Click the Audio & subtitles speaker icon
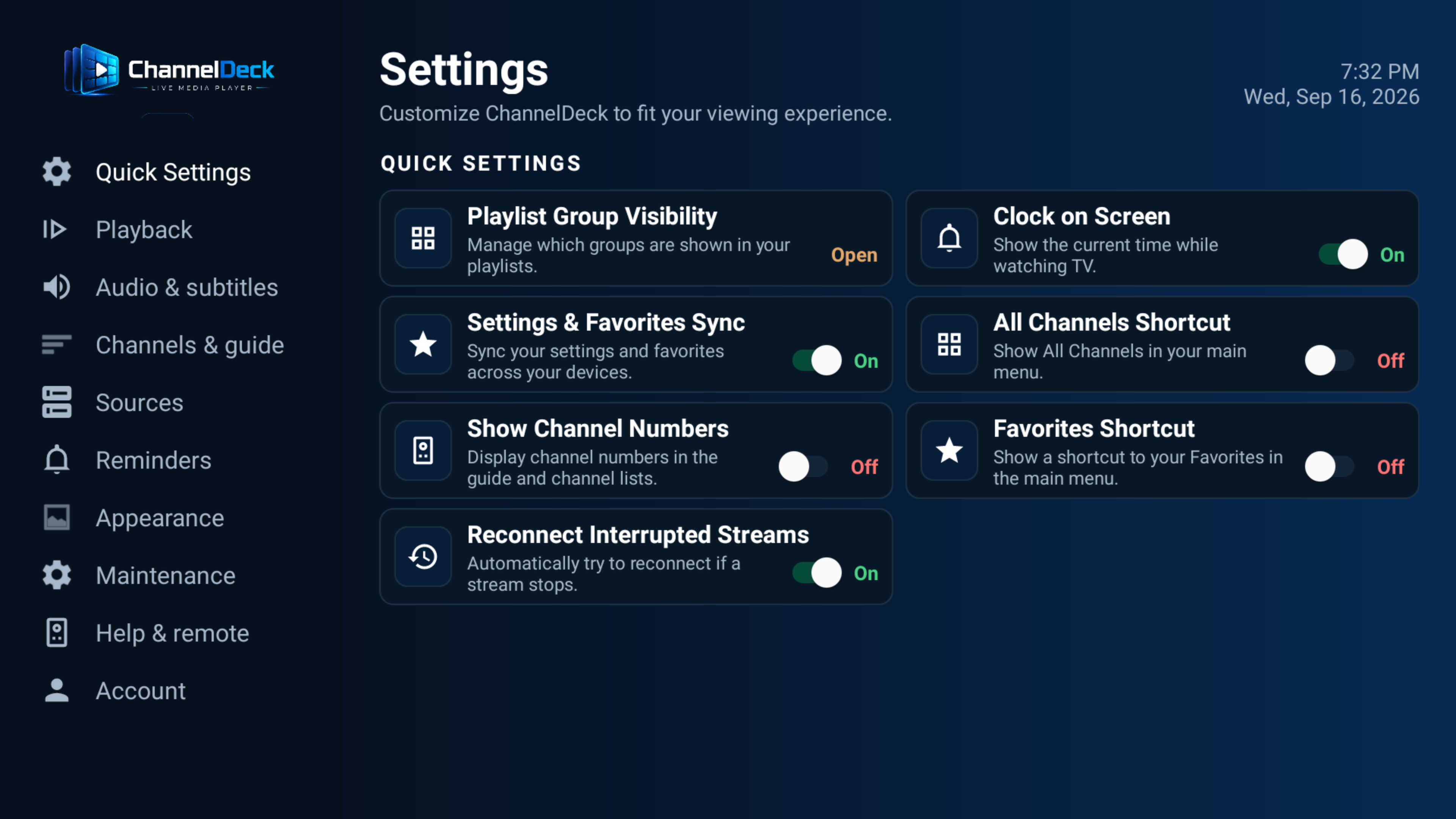The image size is (1456, 819). (x=56, y=287)
